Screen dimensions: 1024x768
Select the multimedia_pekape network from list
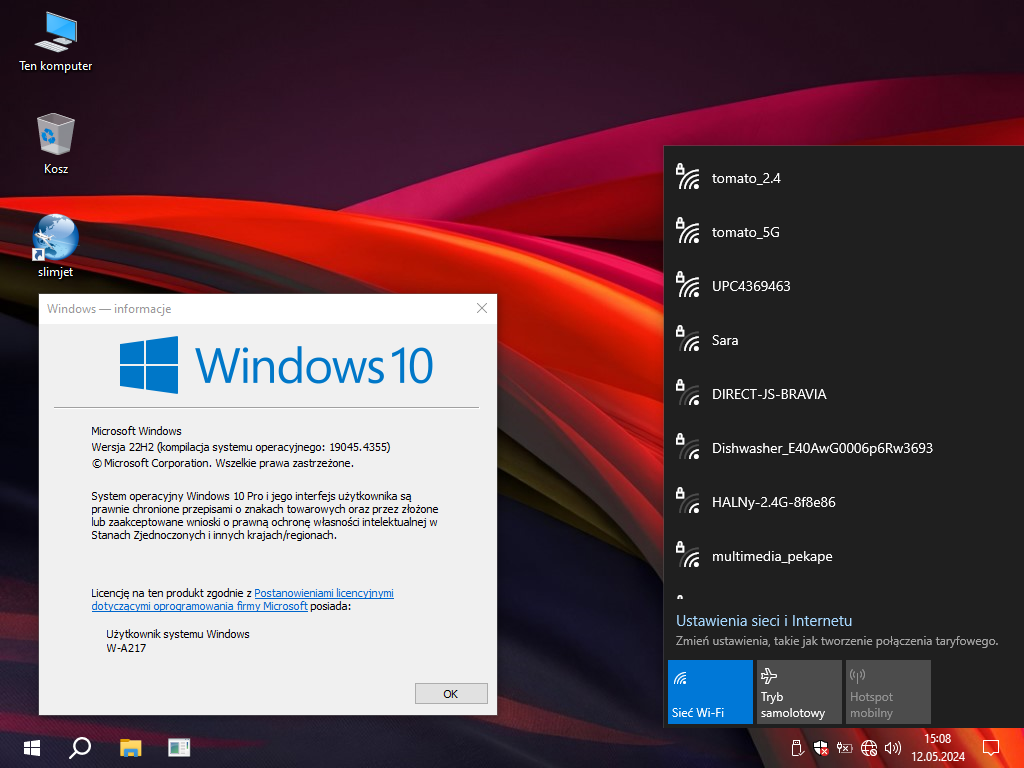(x=771, y=557)
